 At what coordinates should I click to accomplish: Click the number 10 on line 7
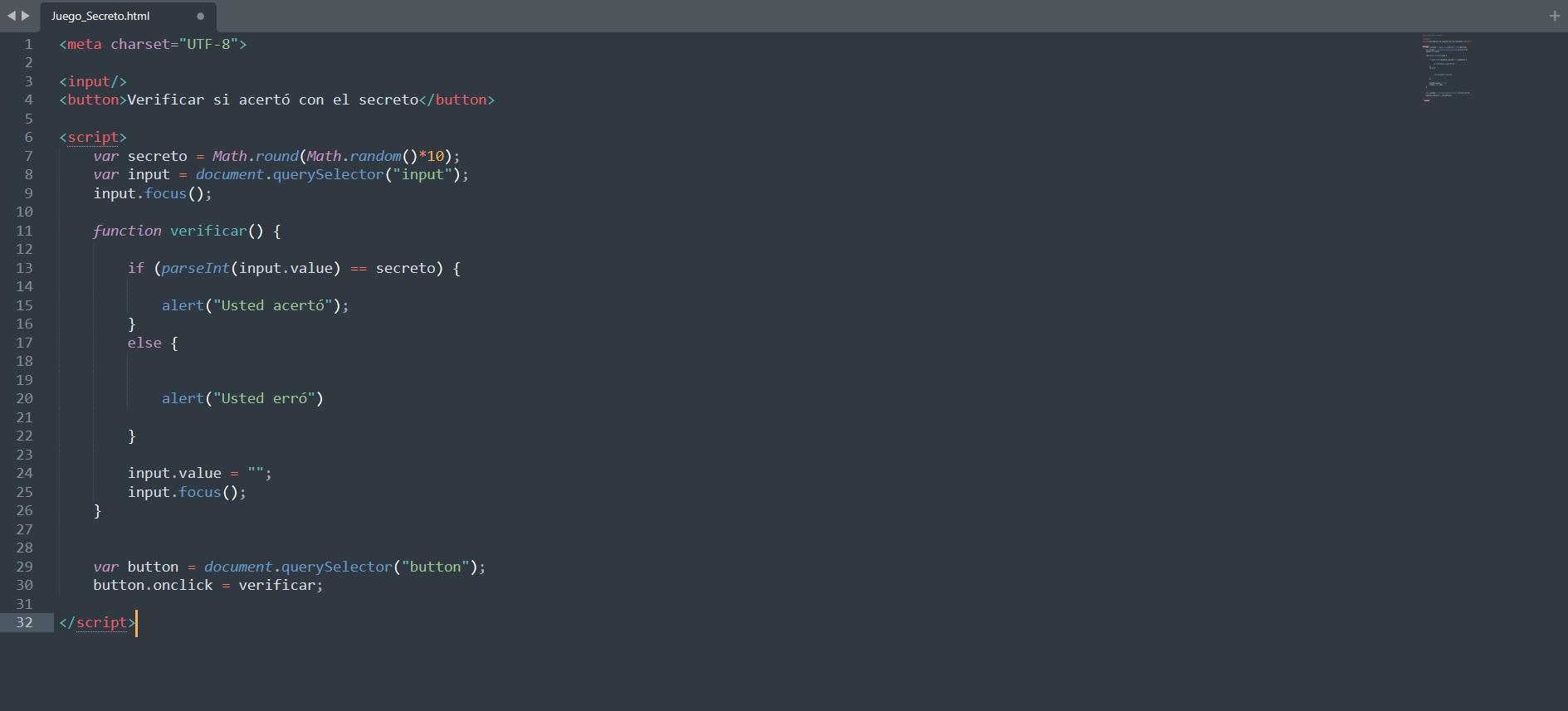point(436,156)
